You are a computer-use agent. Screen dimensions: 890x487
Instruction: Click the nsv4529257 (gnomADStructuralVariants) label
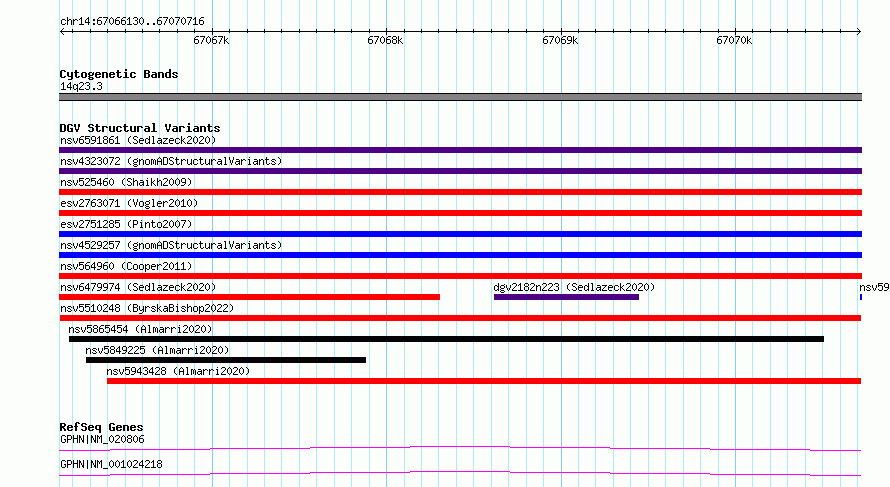tap(171, 245)
